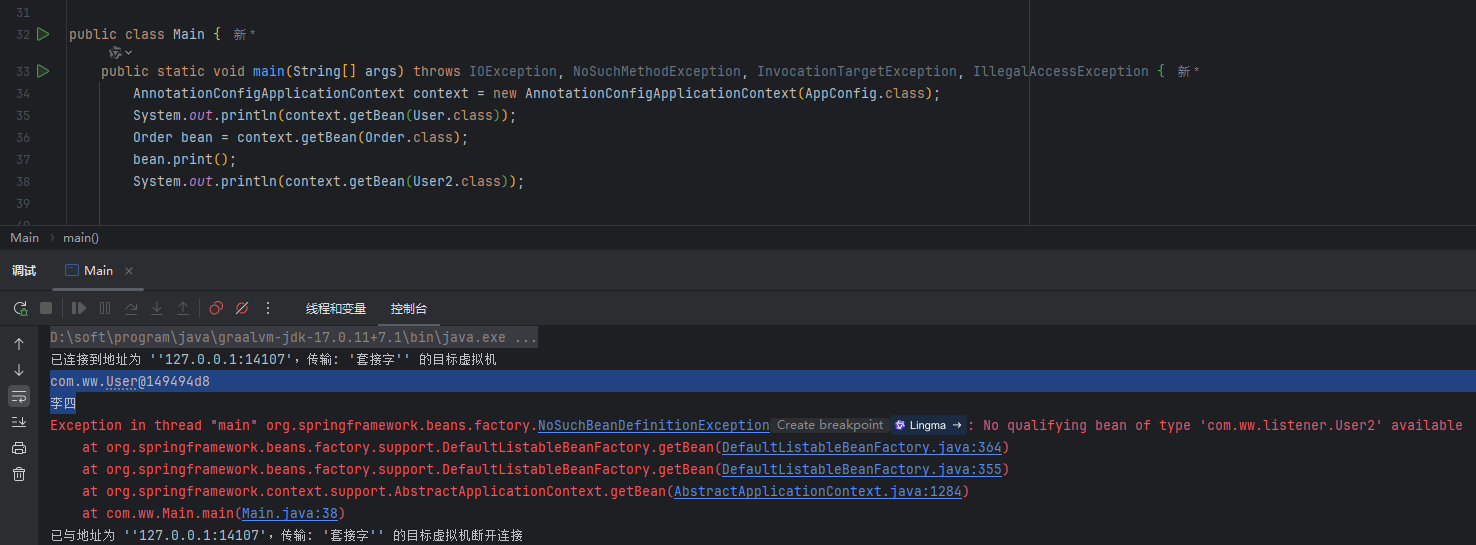Click IOException in the throws clause
The image size is (1476, 545).
513,71
